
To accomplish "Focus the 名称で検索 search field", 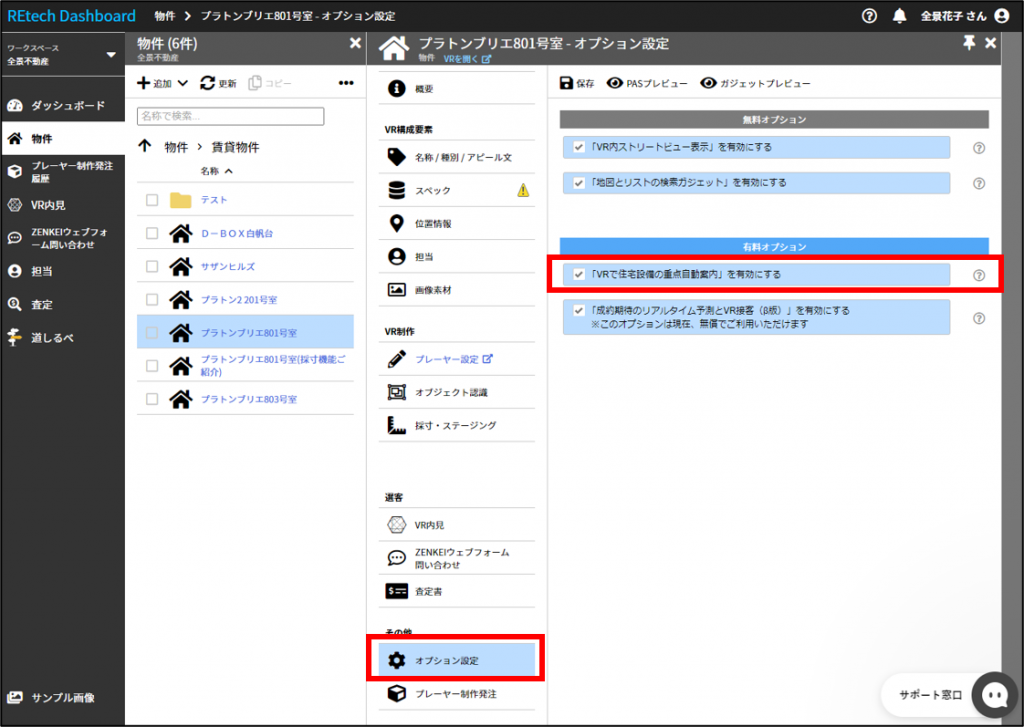I will click(231, 116).
